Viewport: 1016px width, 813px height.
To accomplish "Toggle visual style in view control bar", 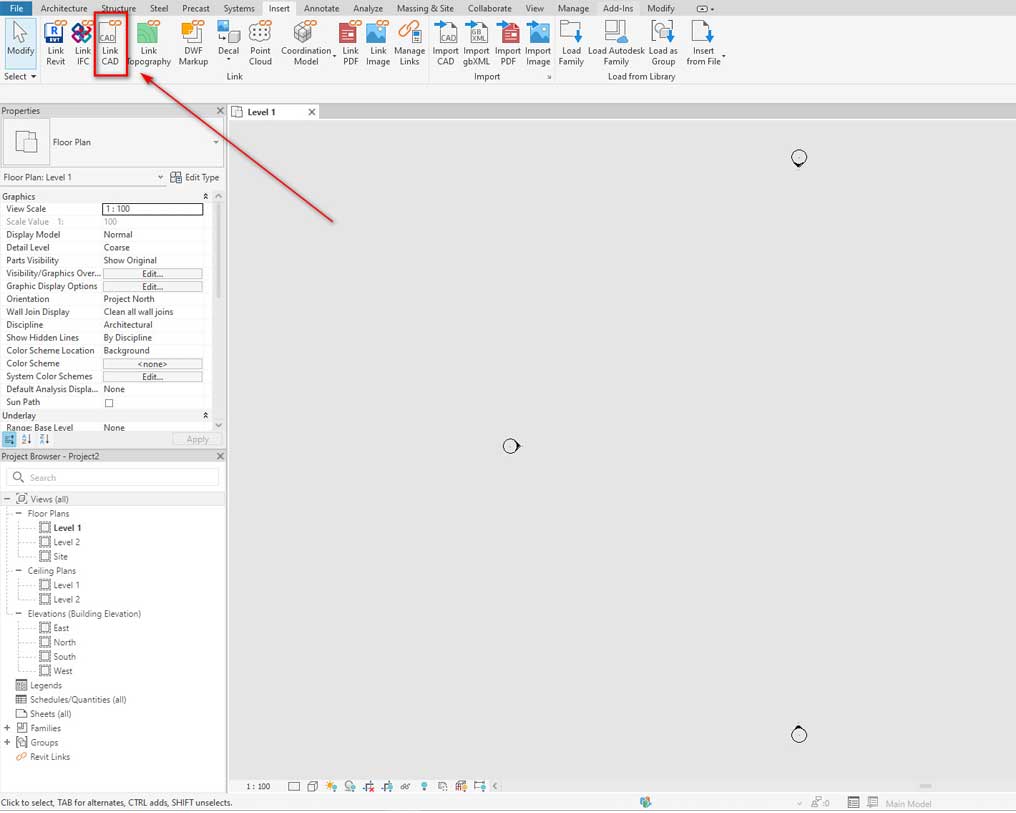I will pyautogui.click(x=312, y=786).
